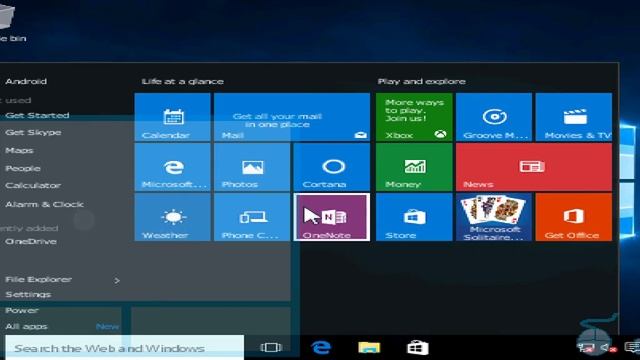Launch Microsoft Edge tile
This screenshot has height=360, width=640.
(172, 167)
